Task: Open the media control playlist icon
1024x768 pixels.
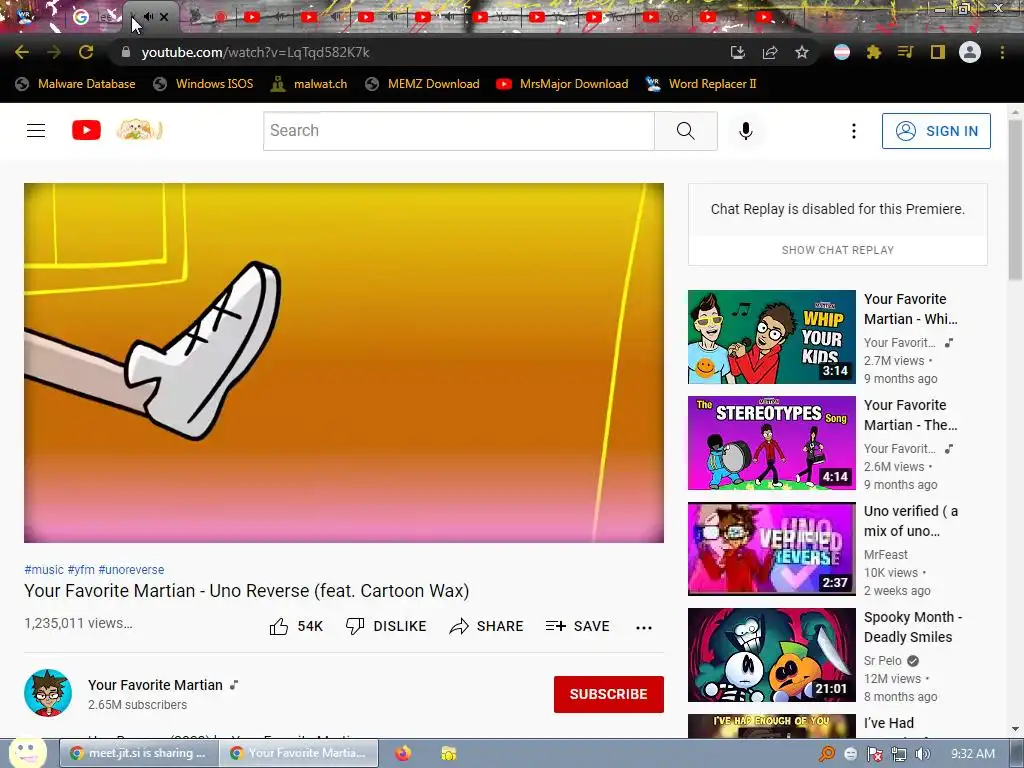Action: (905, 52)
